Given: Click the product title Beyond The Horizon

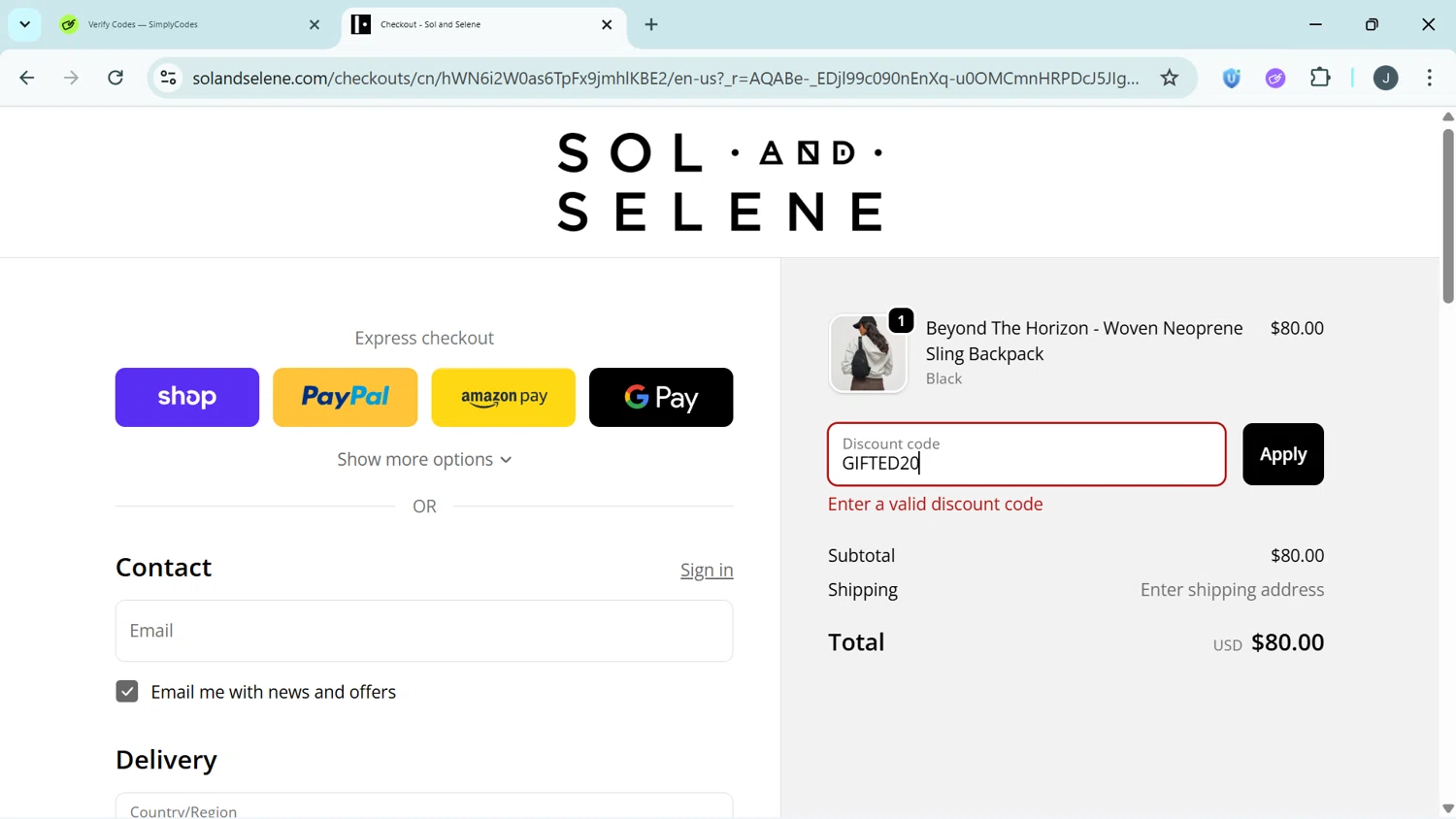Looking at the screenshot, I should (1084, 341).
